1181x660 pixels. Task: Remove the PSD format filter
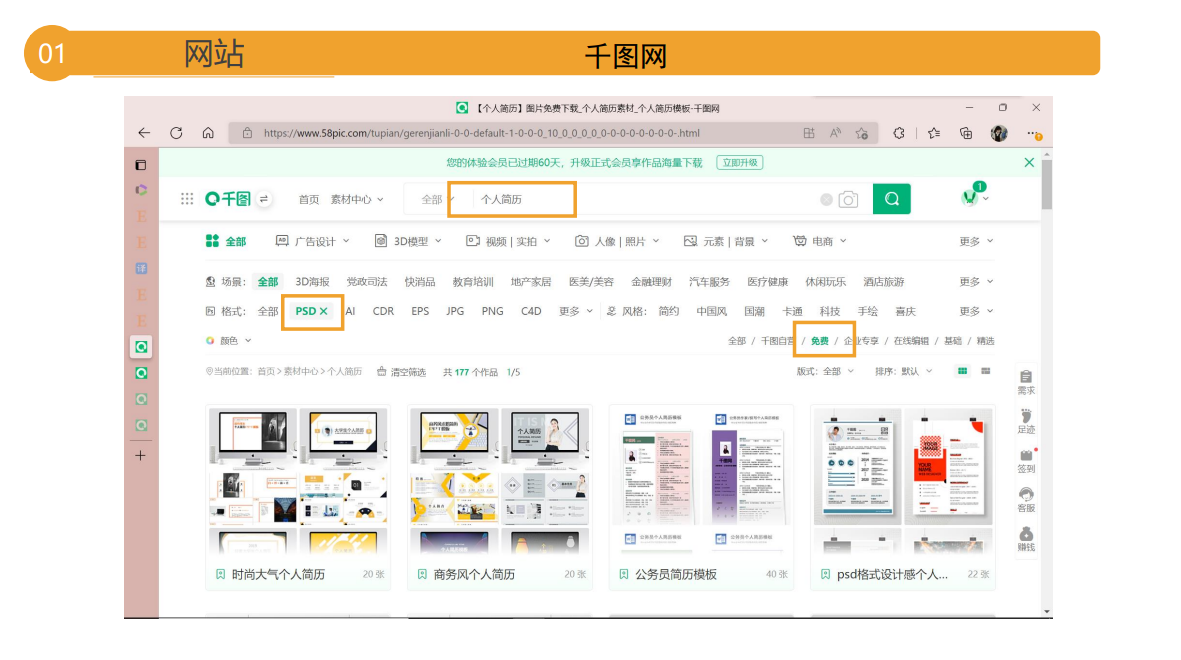pyautogui.click(x=324, y=312)
